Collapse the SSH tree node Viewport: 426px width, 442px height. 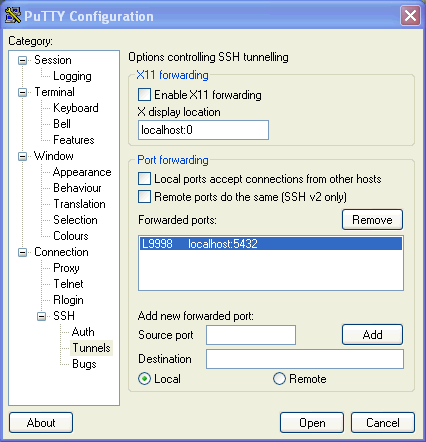(x=41, y=316)
